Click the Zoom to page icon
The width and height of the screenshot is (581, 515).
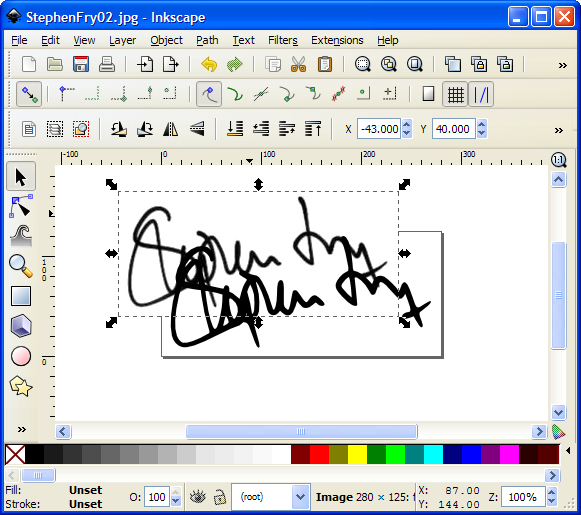pos(415,64)
